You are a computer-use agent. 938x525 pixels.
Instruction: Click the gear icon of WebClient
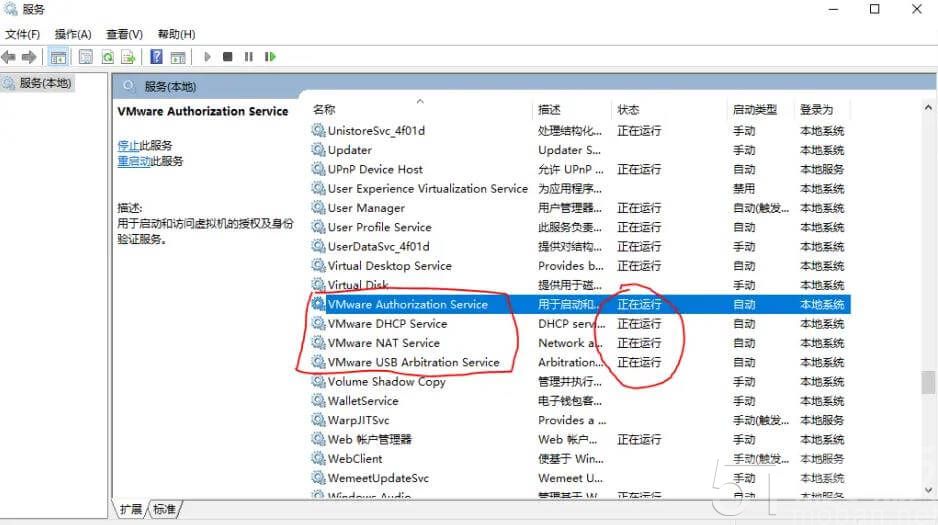pyautogui.click(x=318, y=459)
